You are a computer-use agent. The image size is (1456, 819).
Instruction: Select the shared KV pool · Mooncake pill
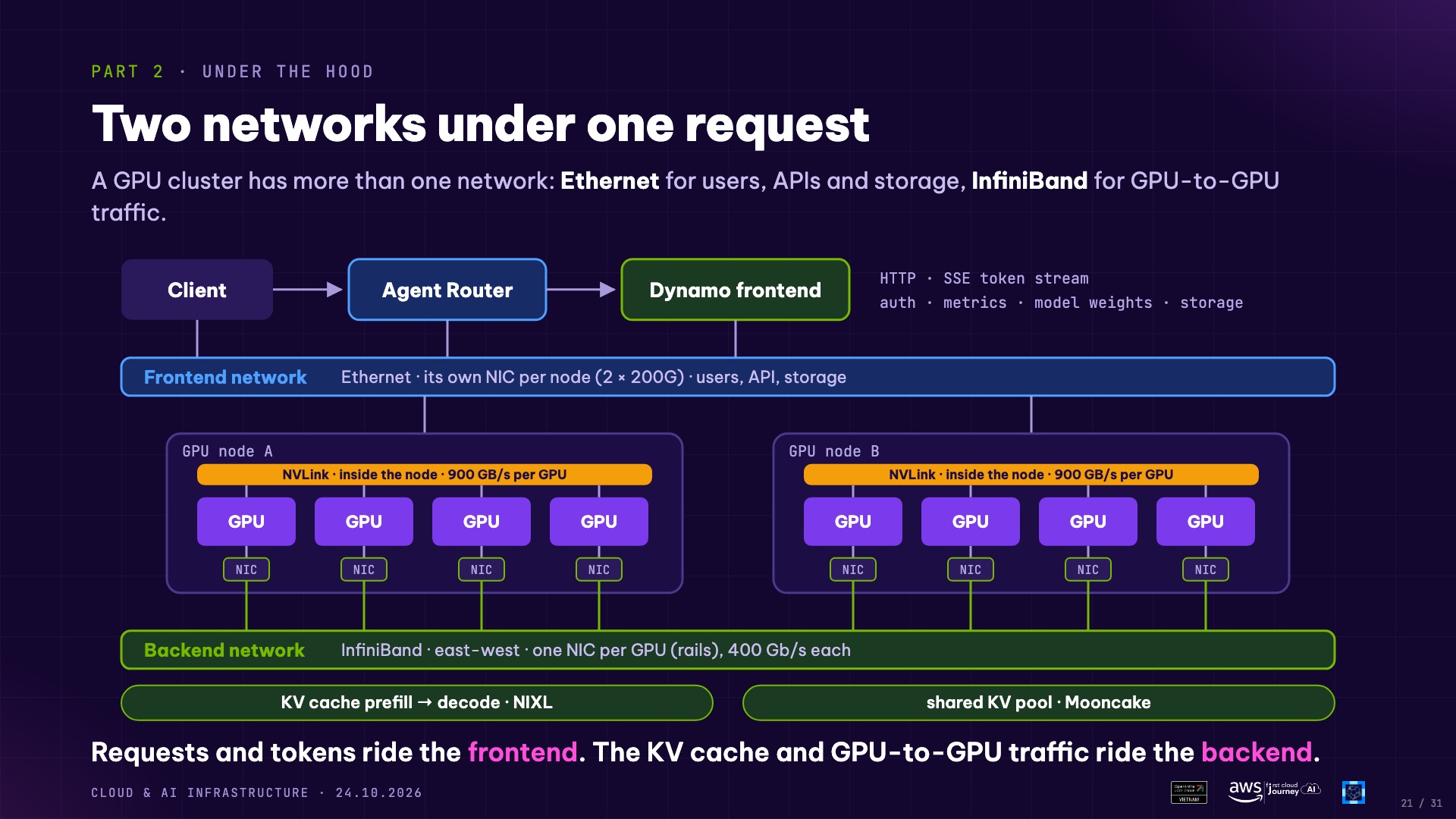pos(1039,703)
